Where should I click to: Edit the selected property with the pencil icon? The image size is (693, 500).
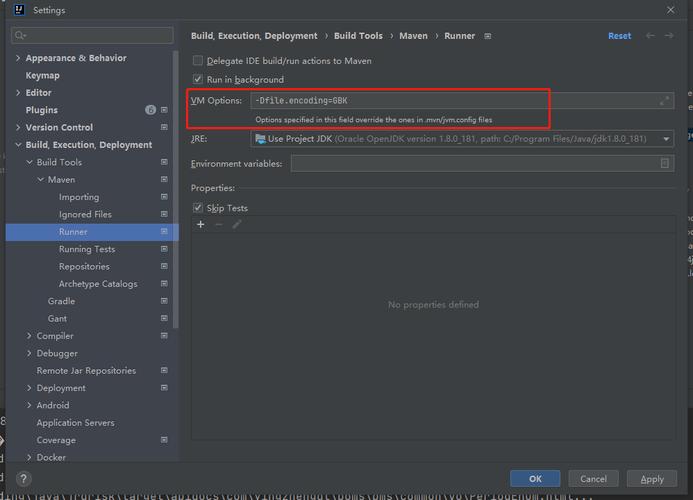(x=237, y=225)
